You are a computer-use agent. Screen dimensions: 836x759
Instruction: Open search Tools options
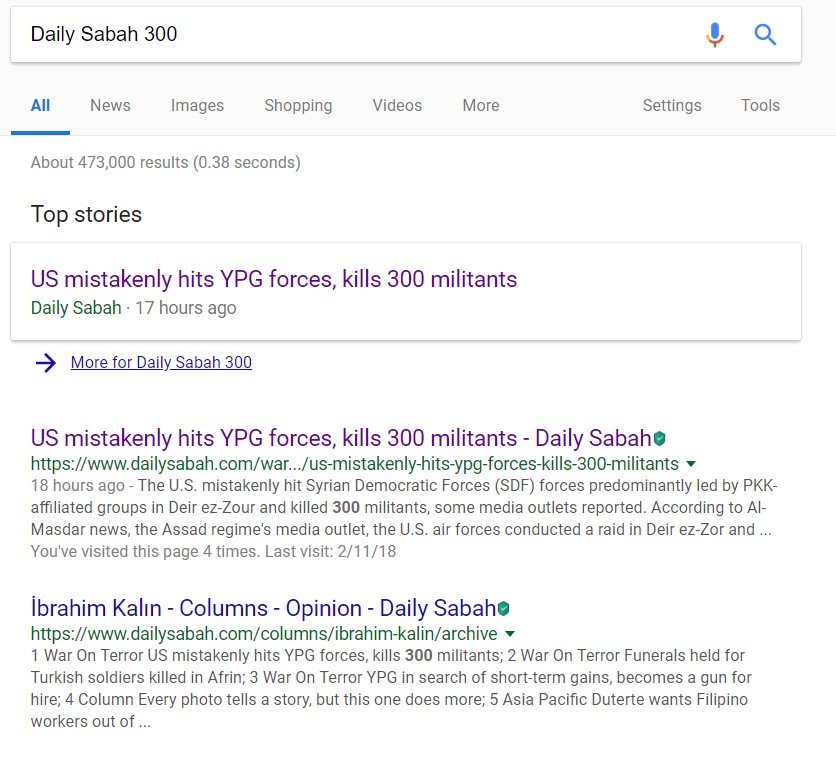pos(760,106)
